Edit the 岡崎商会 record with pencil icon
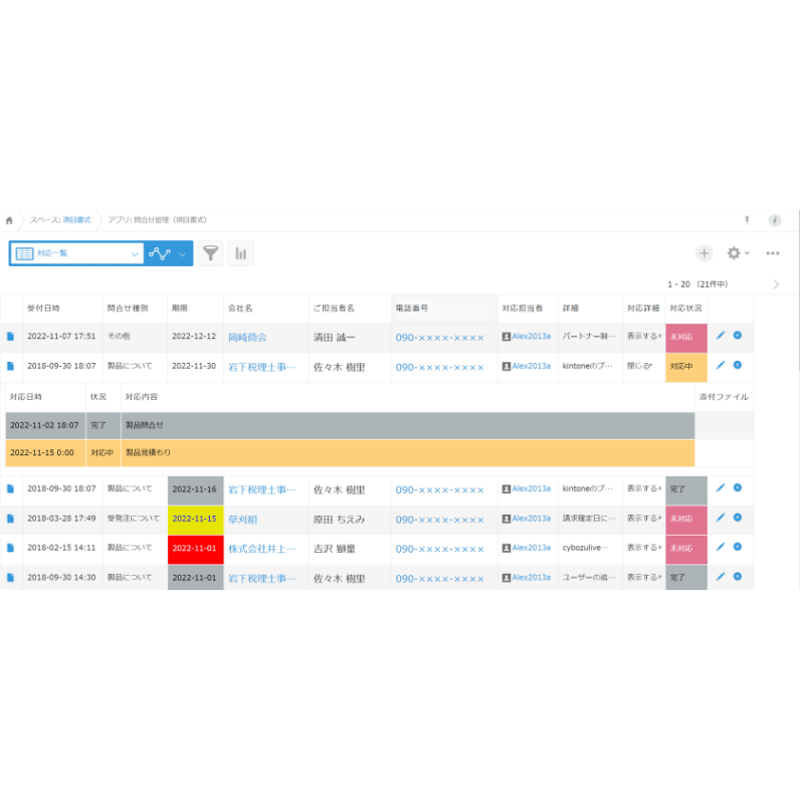Image resolution: width=800 pixels, height=800 pixels. pos(720,336)
